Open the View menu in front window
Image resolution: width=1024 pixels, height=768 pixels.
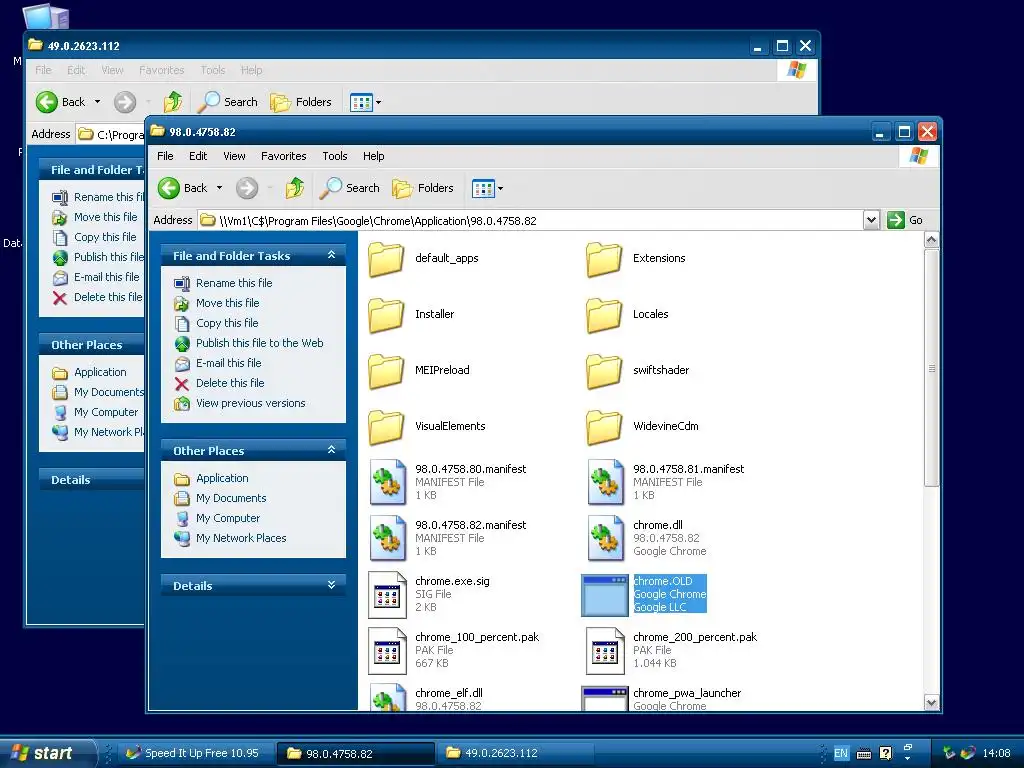click(234, 156)
